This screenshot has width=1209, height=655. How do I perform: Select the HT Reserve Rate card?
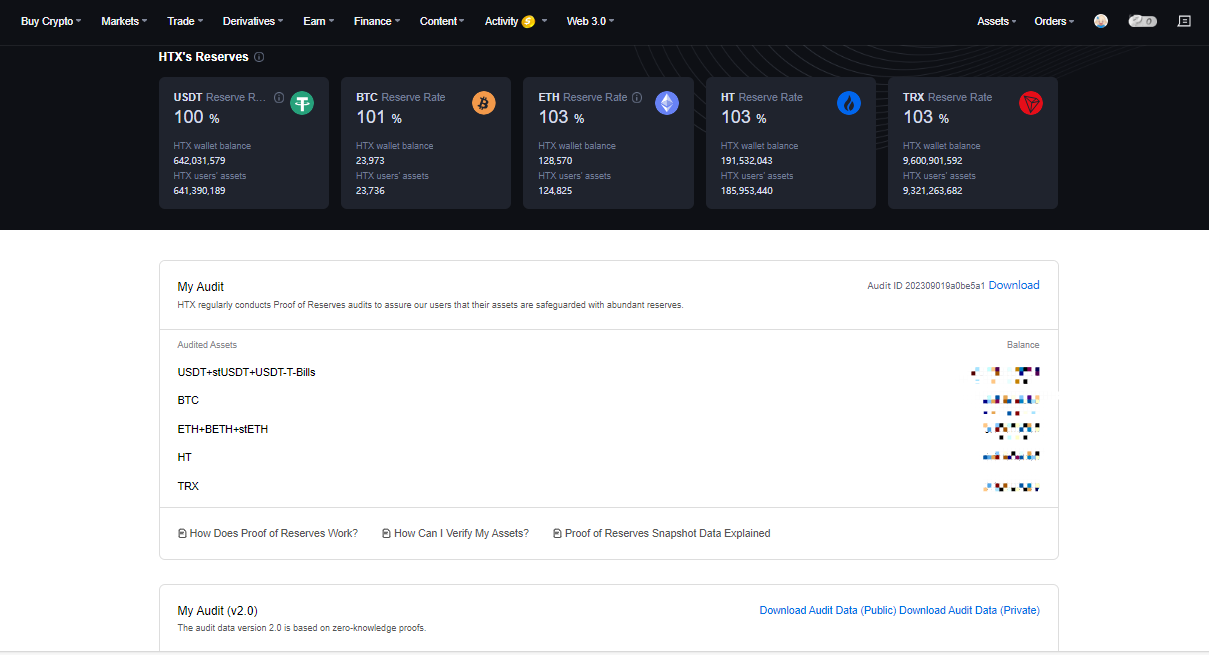[x=791, y=143]
